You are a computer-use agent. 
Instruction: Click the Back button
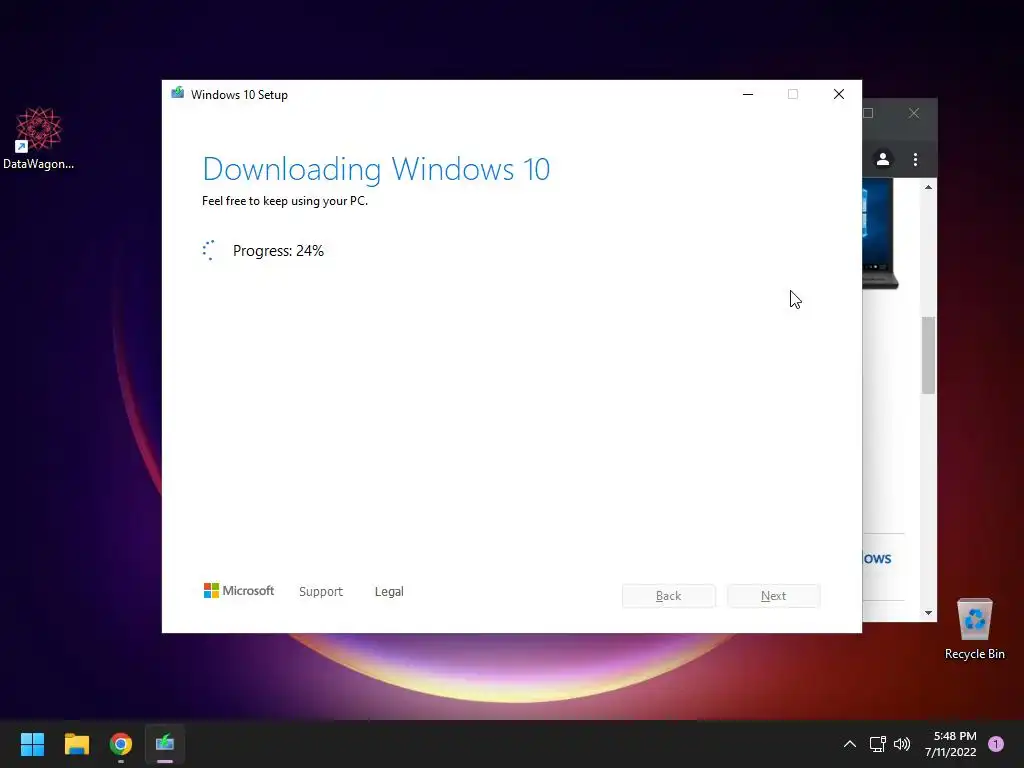tap(669, 596)
